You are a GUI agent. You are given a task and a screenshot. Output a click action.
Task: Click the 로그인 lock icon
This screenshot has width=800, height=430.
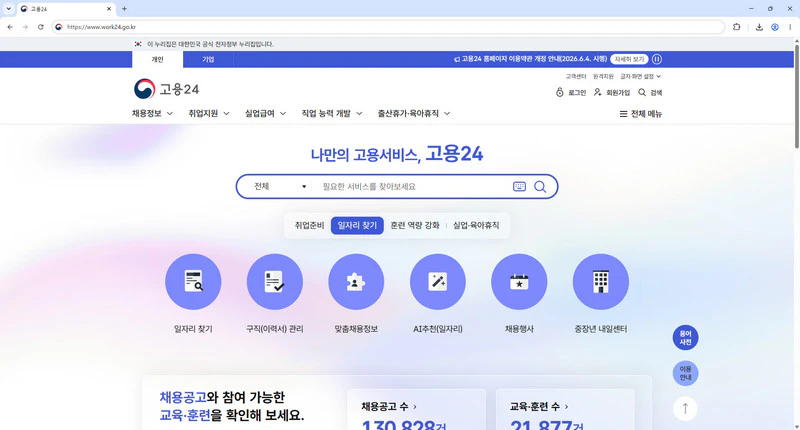560,92
